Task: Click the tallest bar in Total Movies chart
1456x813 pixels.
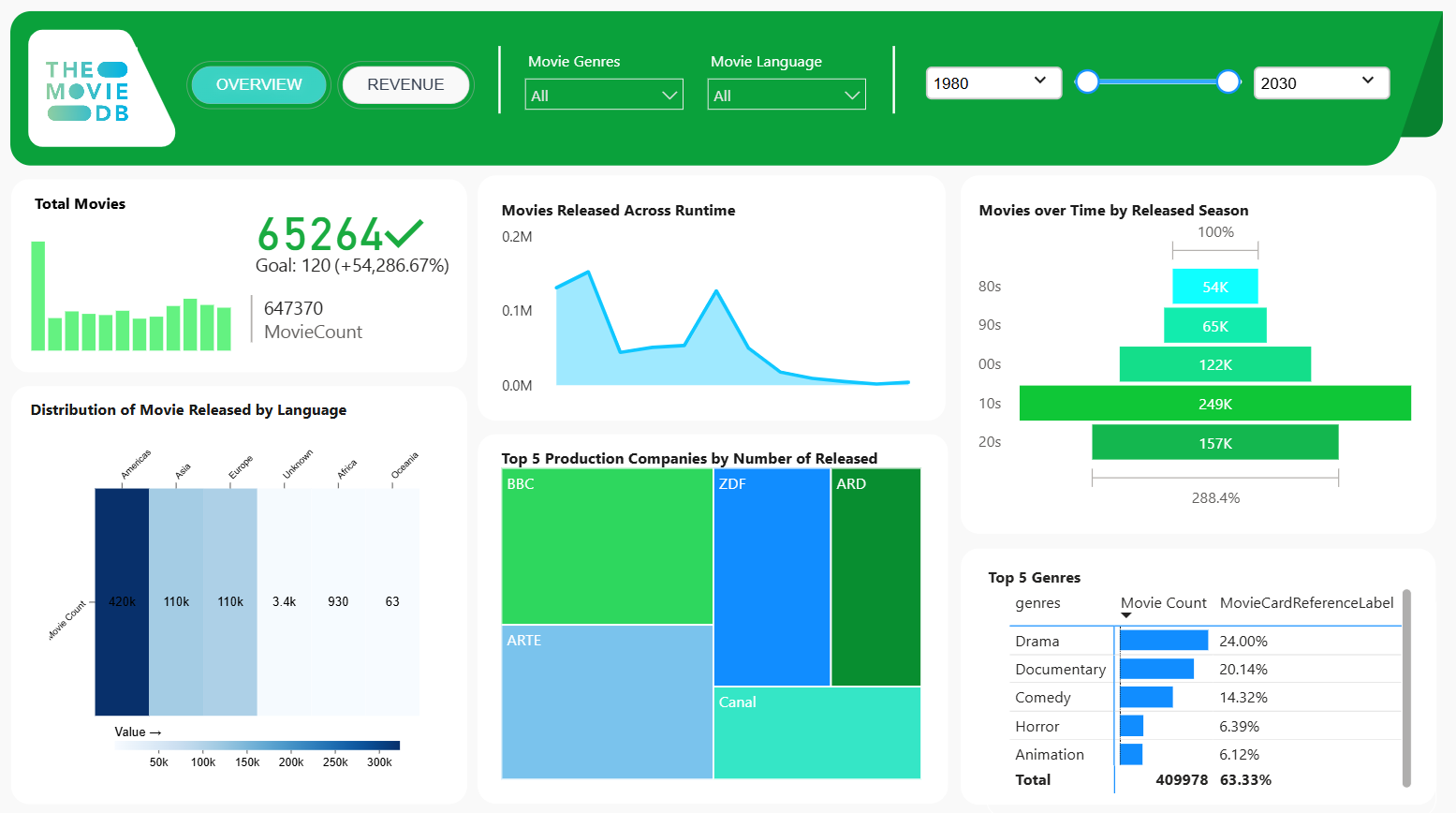Action: click(x=38, y=296)
